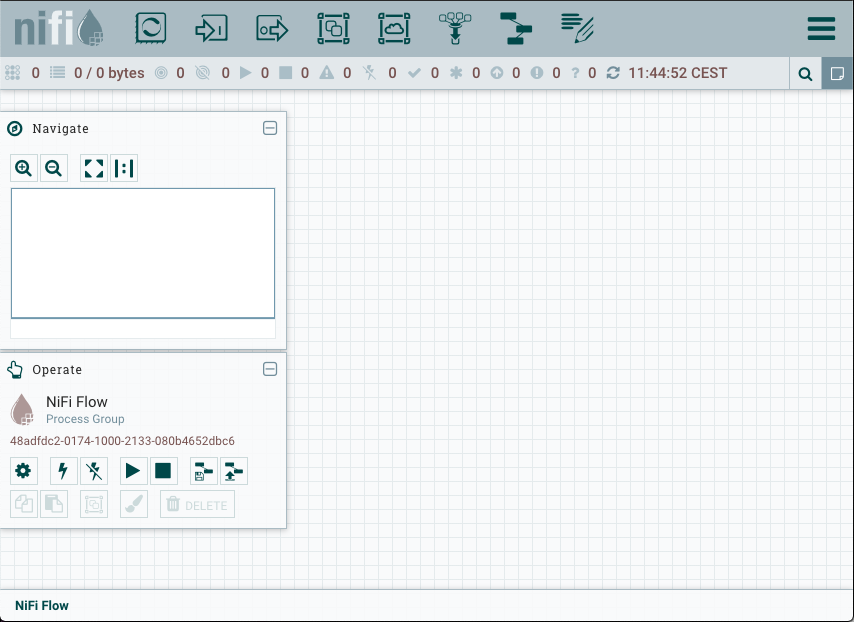Collapse the Operate panel
Image resolution: width=854 pixels, height=622 pixels.
point(270,369)
